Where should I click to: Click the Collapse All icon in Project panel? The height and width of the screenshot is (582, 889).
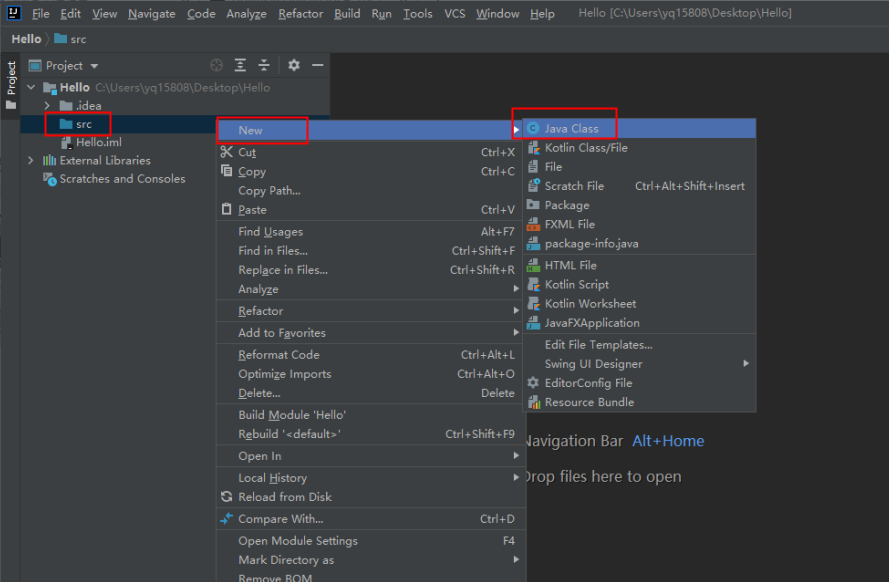point(264,65)
